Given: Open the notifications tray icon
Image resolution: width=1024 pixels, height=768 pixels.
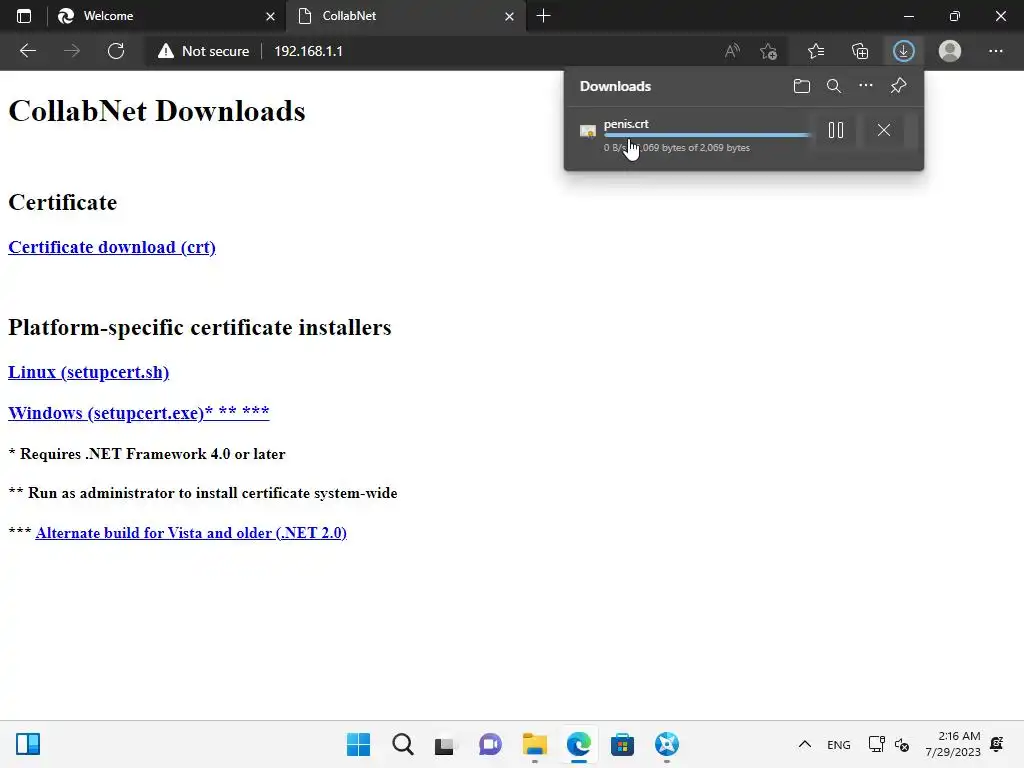Looking at the screenshot, I should pos(997,744).
